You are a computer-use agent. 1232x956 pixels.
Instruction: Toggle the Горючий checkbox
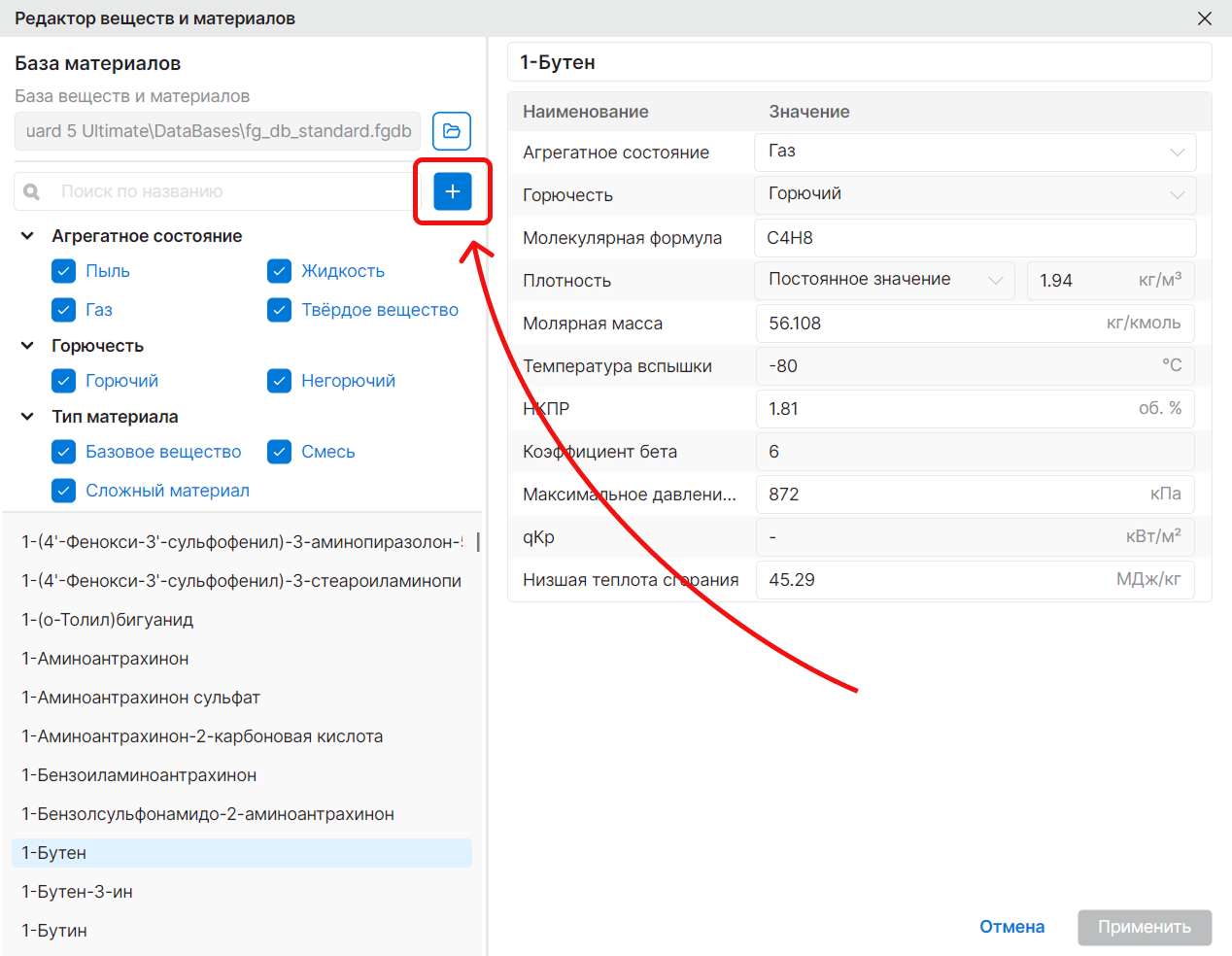coord(63,381)
